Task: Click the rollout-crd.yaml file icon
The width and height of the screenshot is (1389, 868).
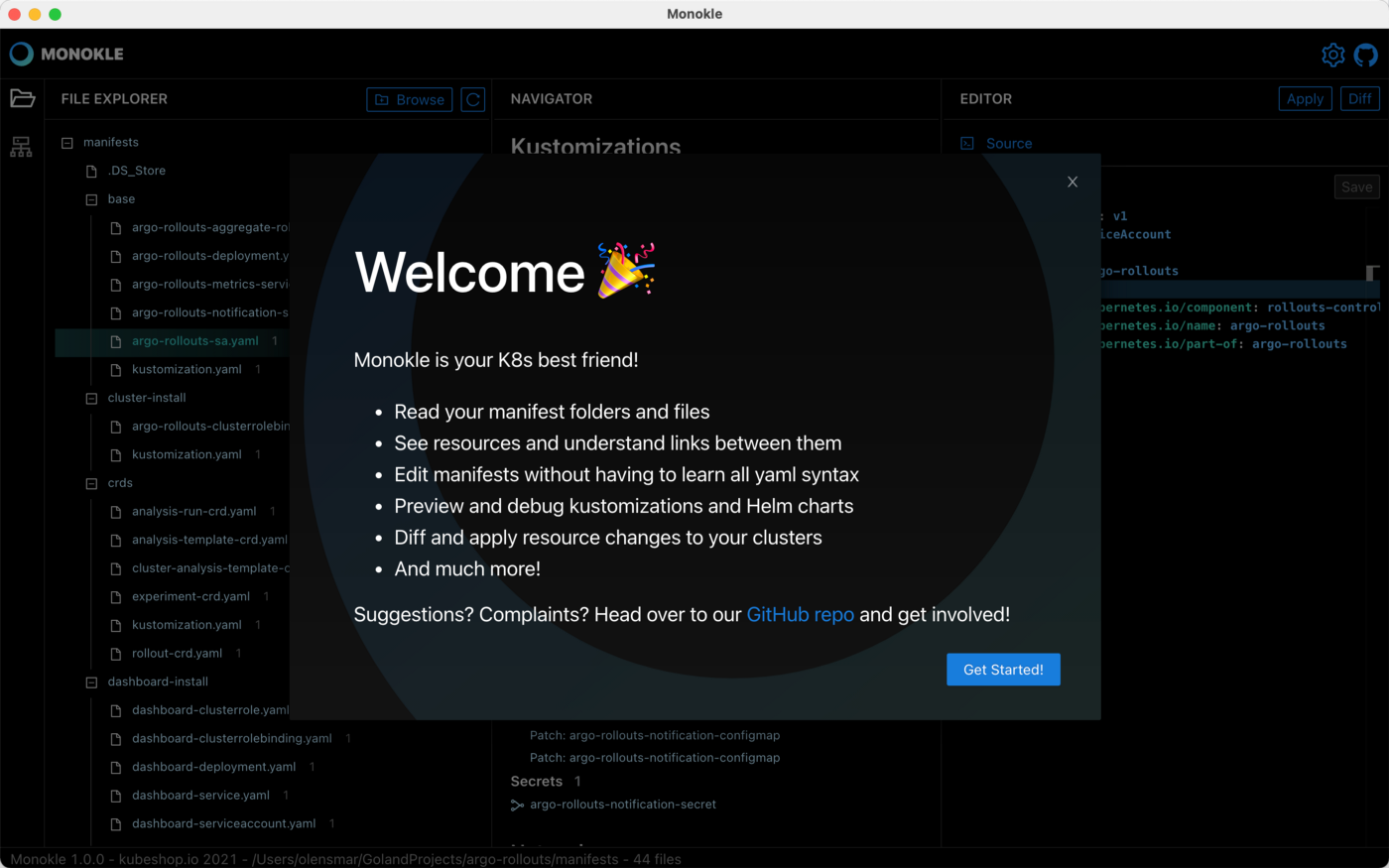Action: pyautogui.click(x=115, y=654)
